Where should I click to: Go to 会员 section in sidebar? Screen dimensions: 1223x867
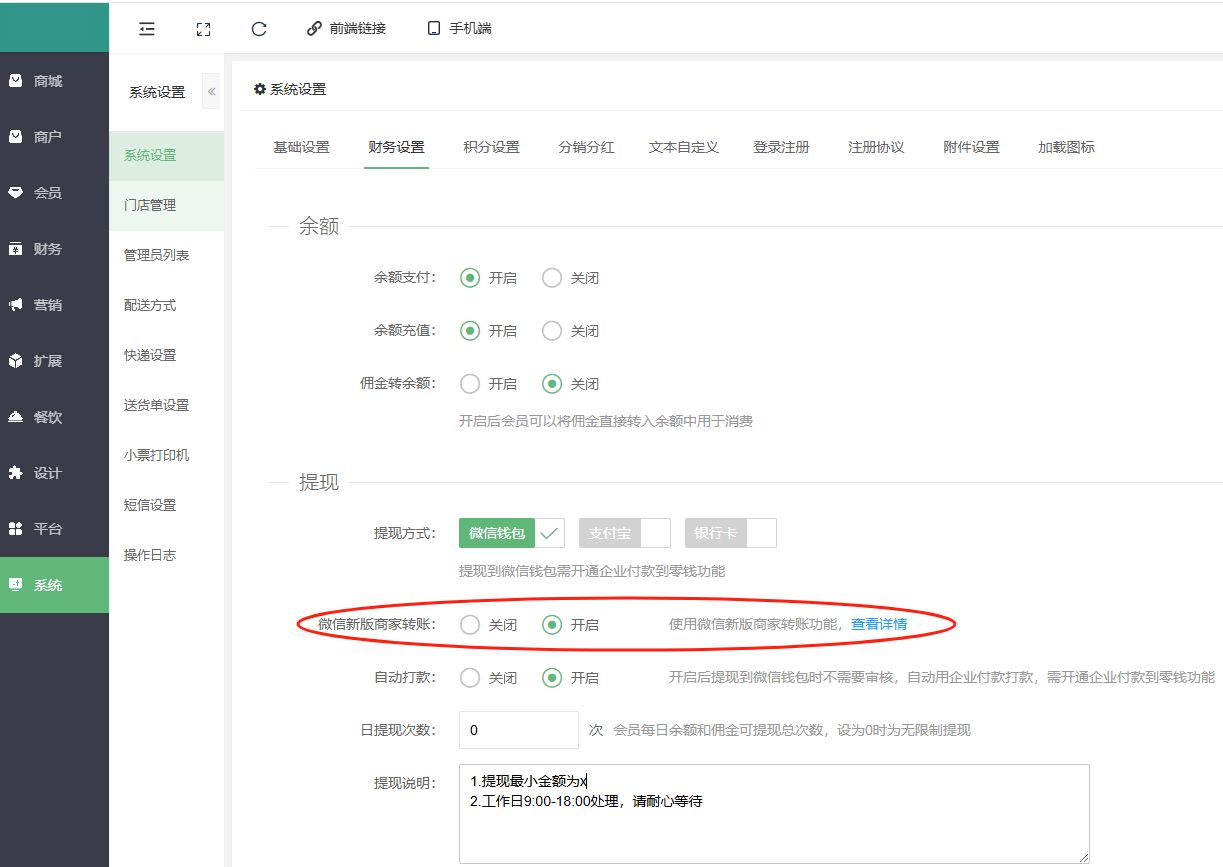(48, 193)
